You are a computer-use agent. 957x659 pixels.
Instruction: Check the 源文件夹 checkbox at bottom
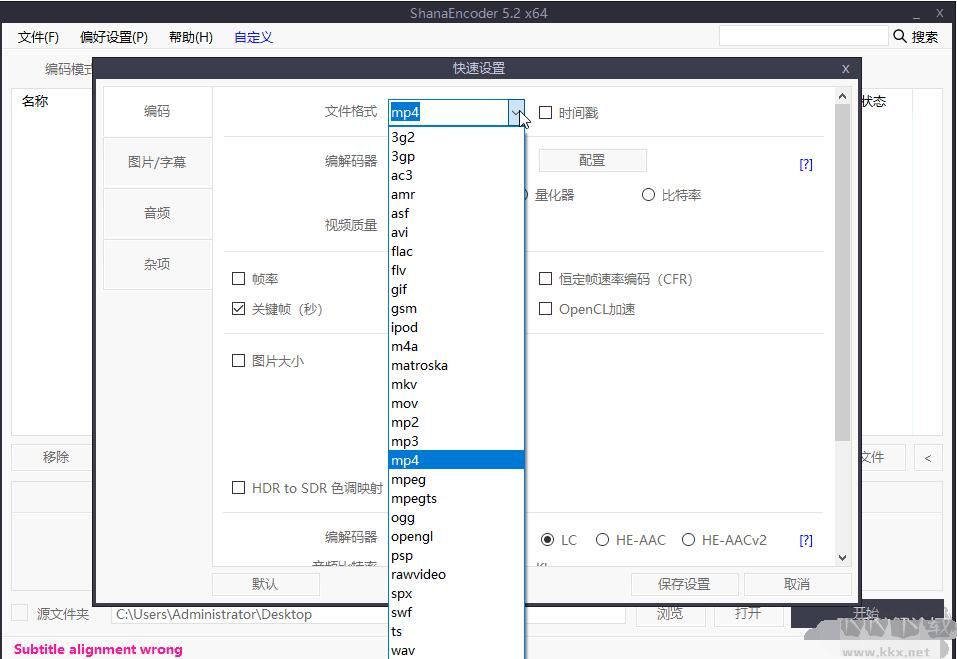click(18, 614)
